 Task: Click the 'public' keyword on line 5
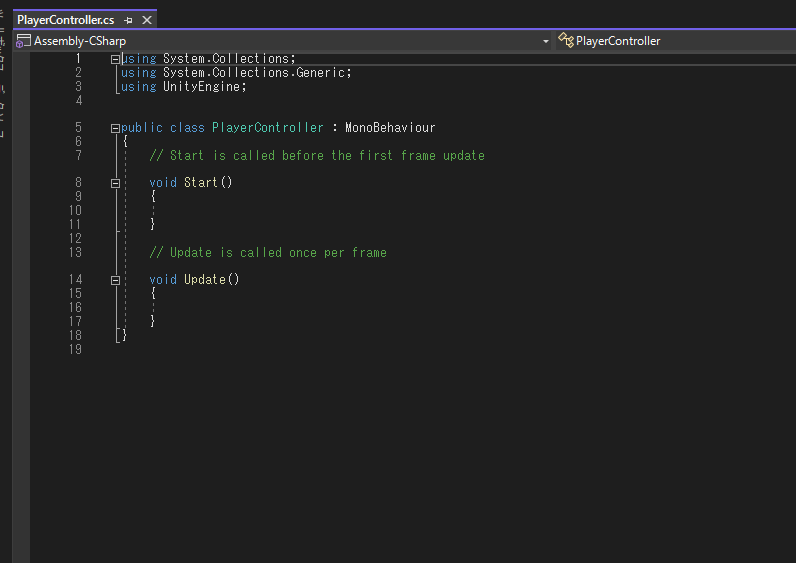click(x=142, y=127)
